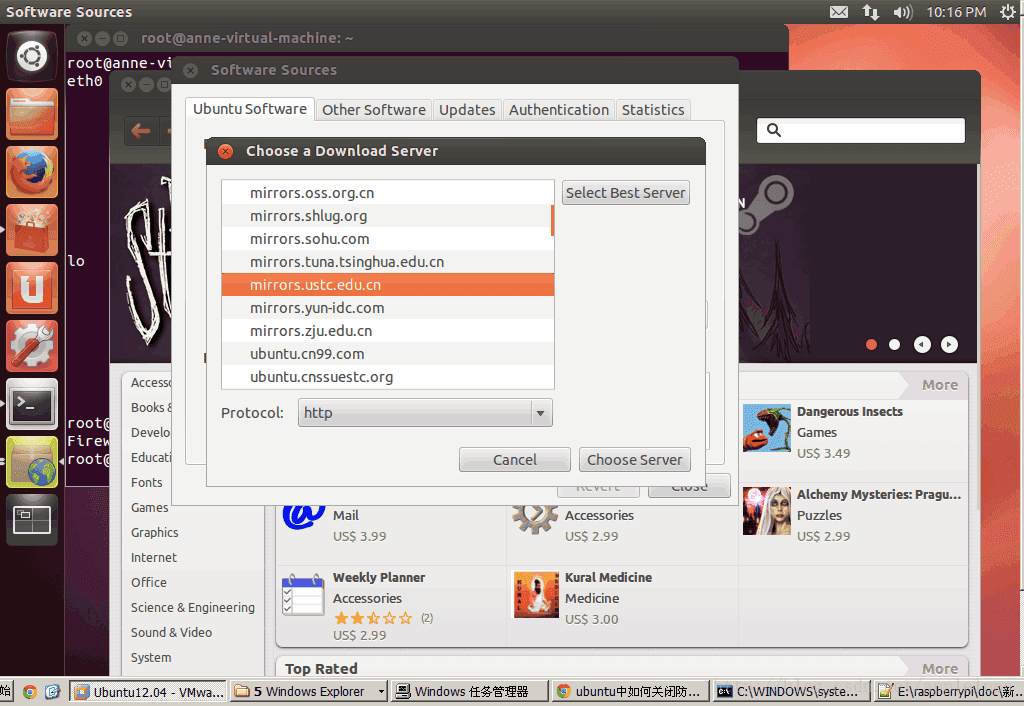Image resolution: width=1024 pixels, height=706 pixels.
Task: Click More link beside Top Rated
Action: (940, 669)
